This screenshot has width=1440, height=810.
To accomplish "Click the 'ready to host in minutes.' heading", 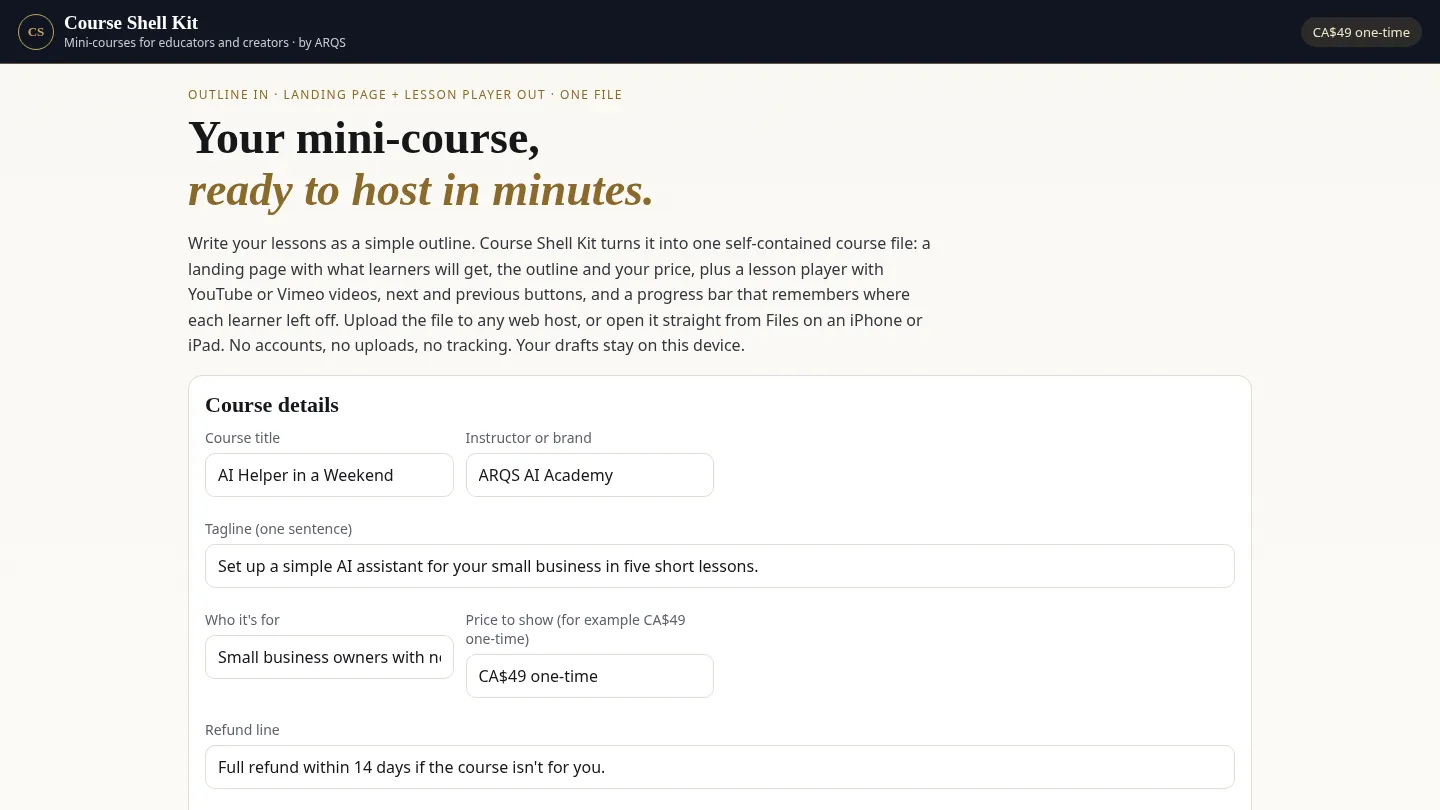I will coord(421,190).
